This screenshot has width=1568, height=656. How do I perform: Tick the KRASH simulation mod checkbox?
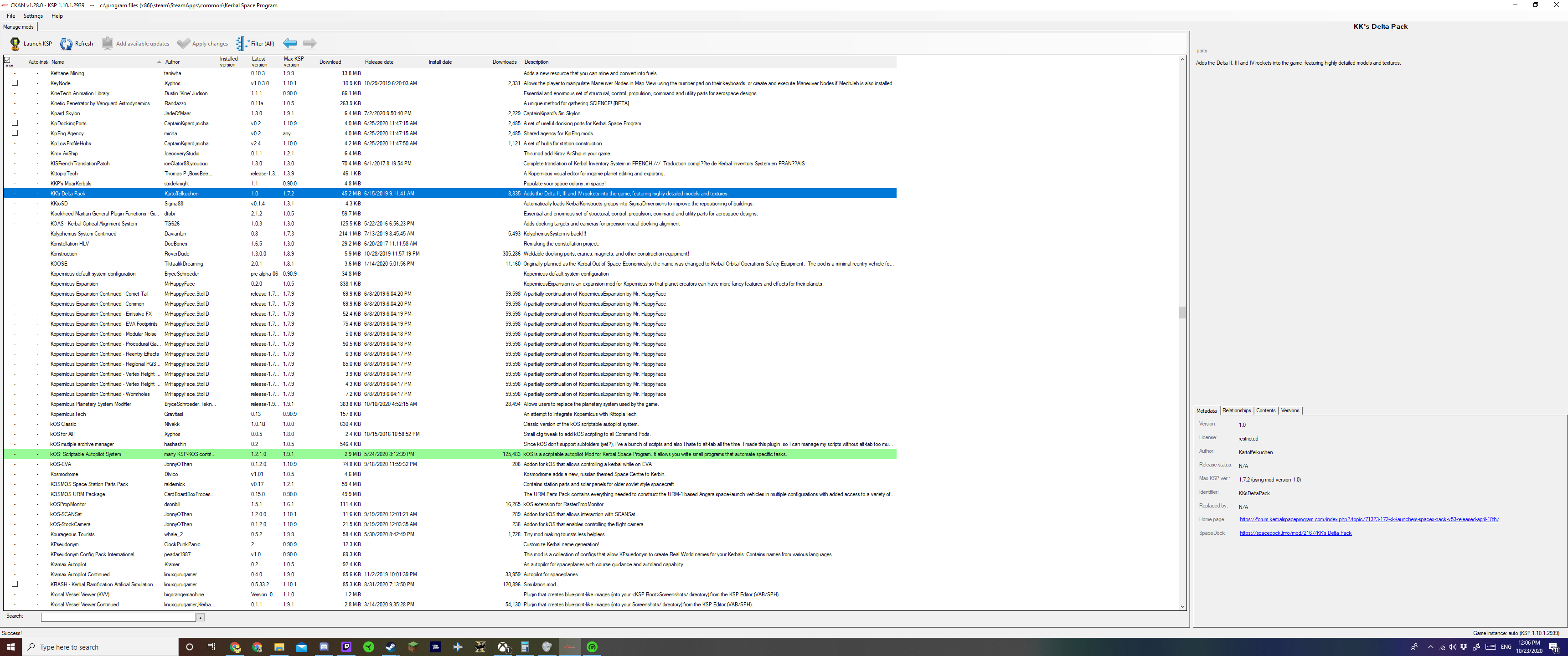point(15,584)
